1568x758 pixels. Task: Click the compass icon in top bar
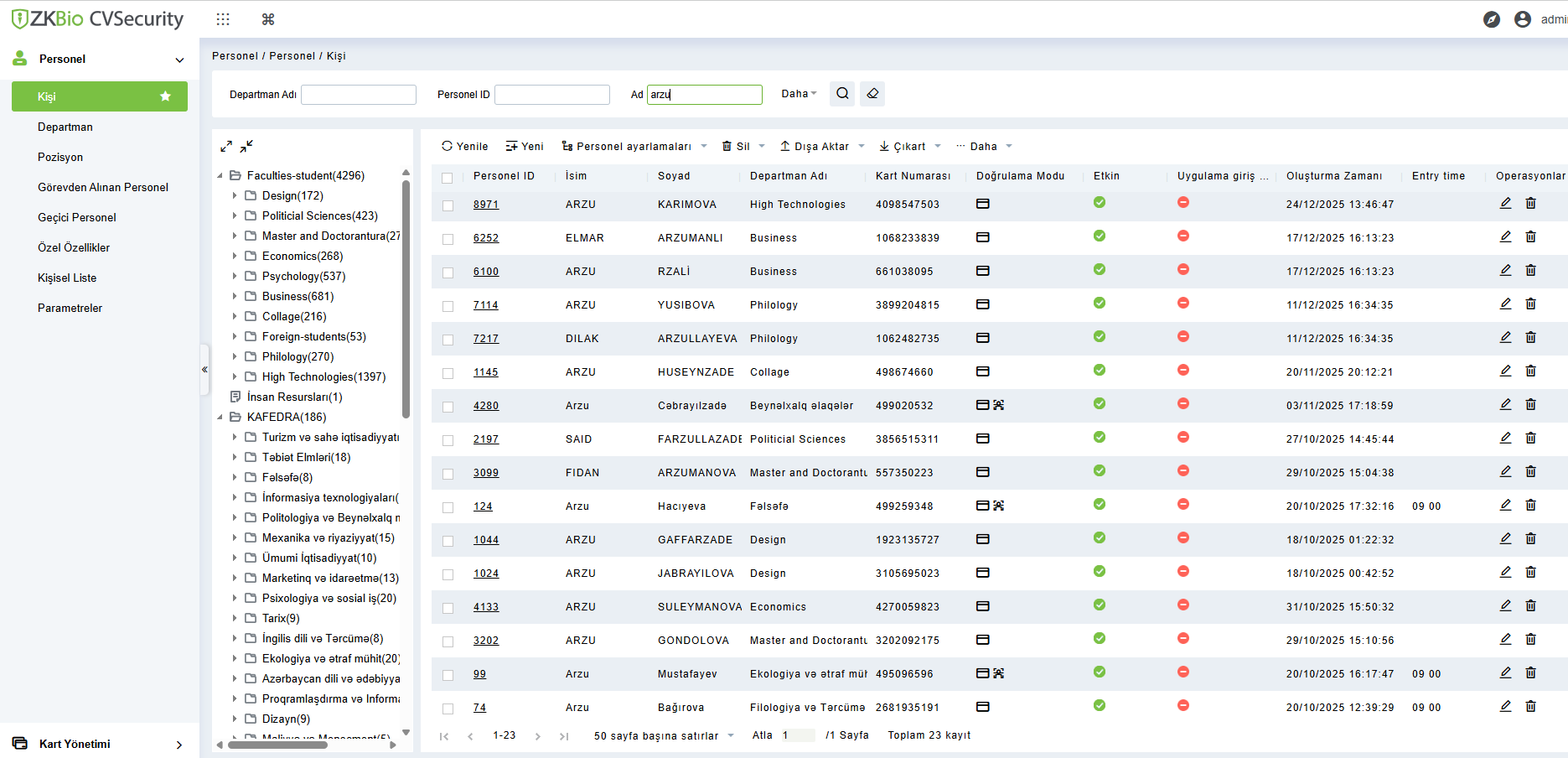coord(1491,19)
